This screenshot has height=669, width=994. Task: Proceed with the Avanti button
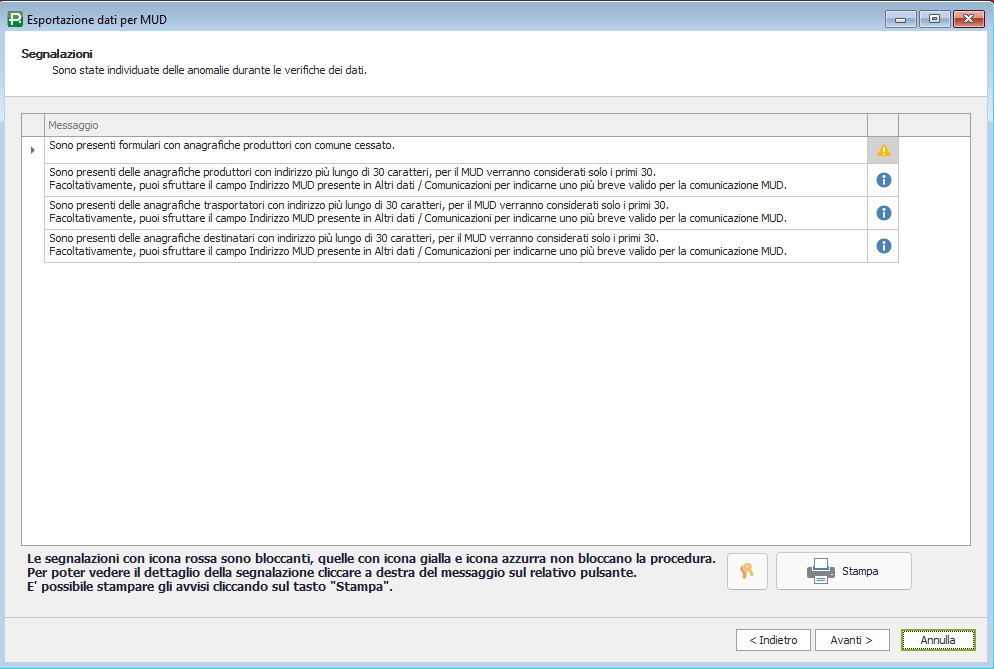[x=852, y=640]
